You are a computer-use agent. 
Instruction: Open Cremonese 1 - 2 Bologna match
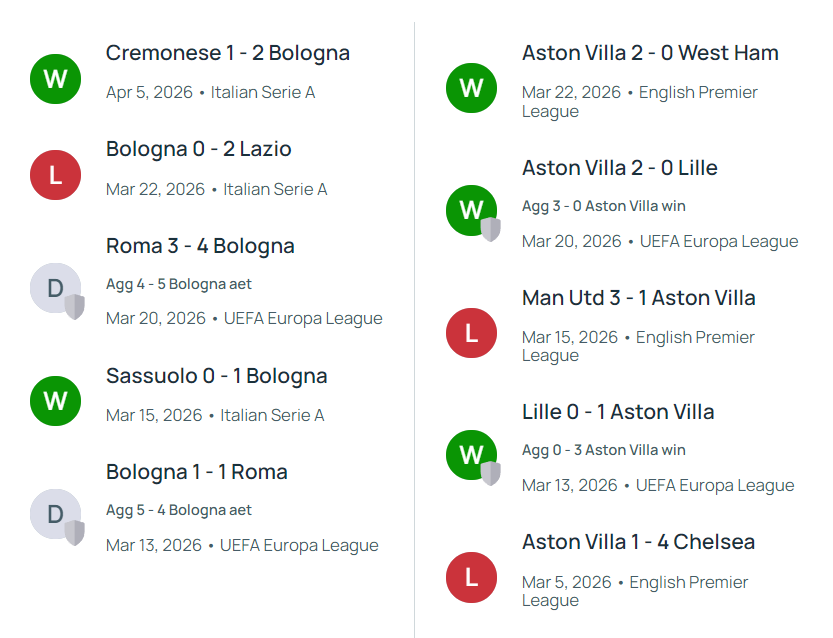(x=228, y=53)
